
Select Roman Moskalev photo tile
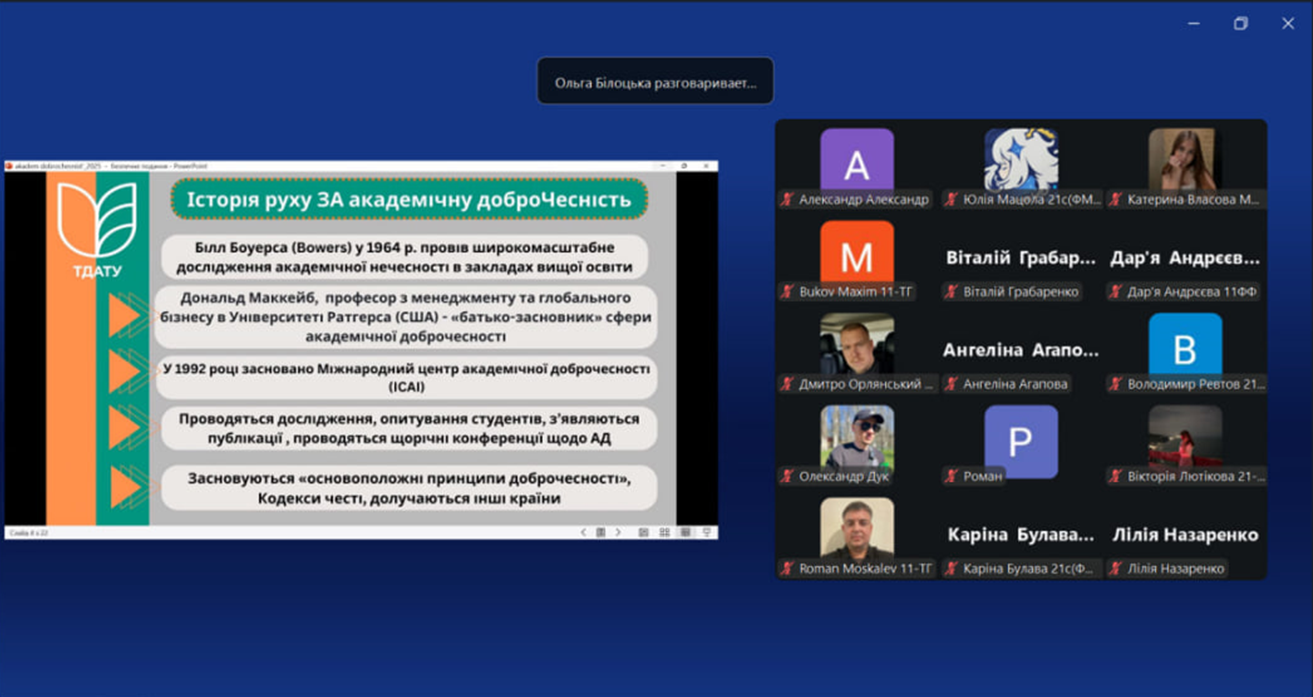click(857, 529)
